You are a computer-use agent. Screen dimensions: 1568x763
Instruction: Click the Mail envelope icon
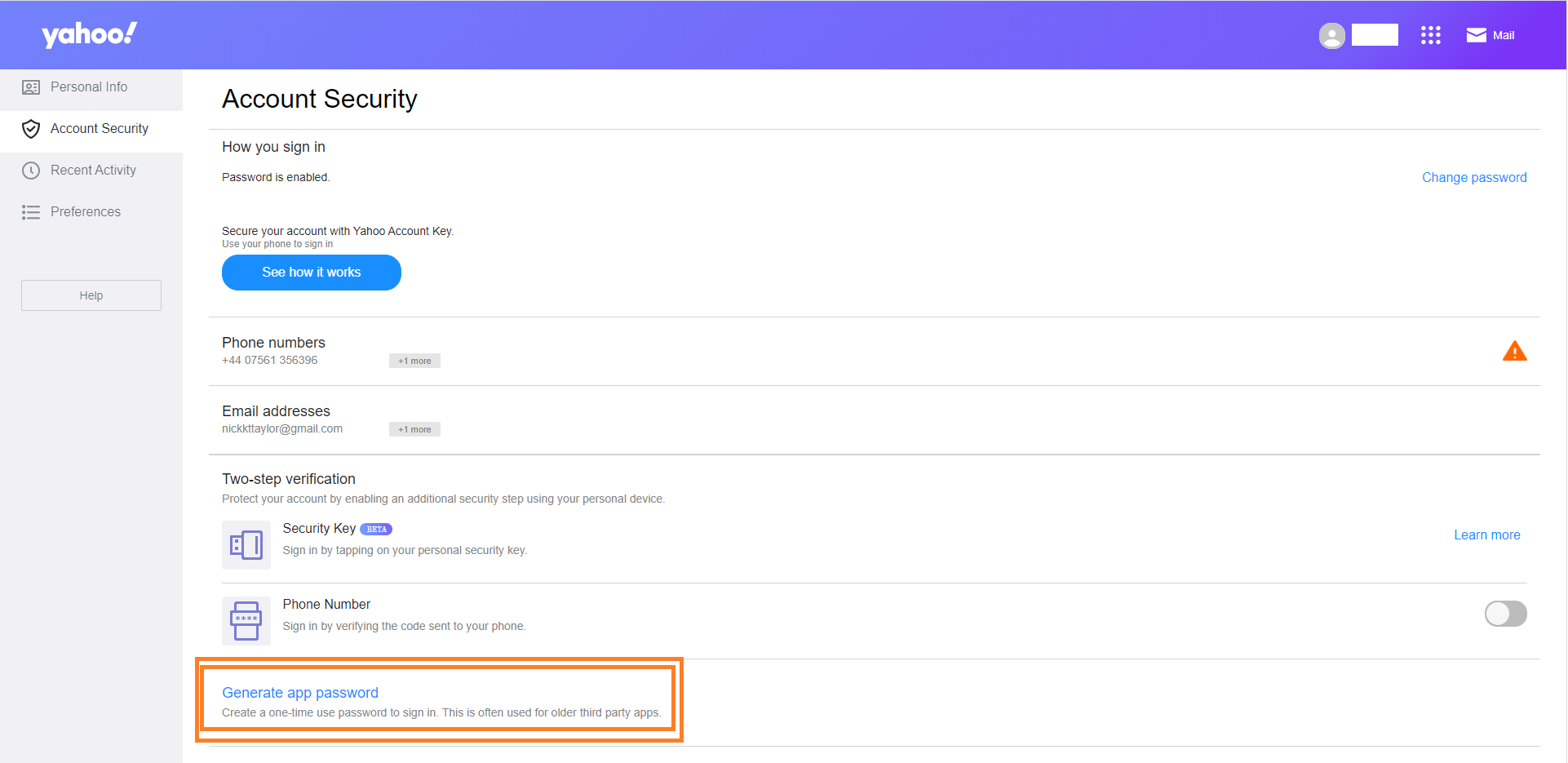click(1476, 35)
